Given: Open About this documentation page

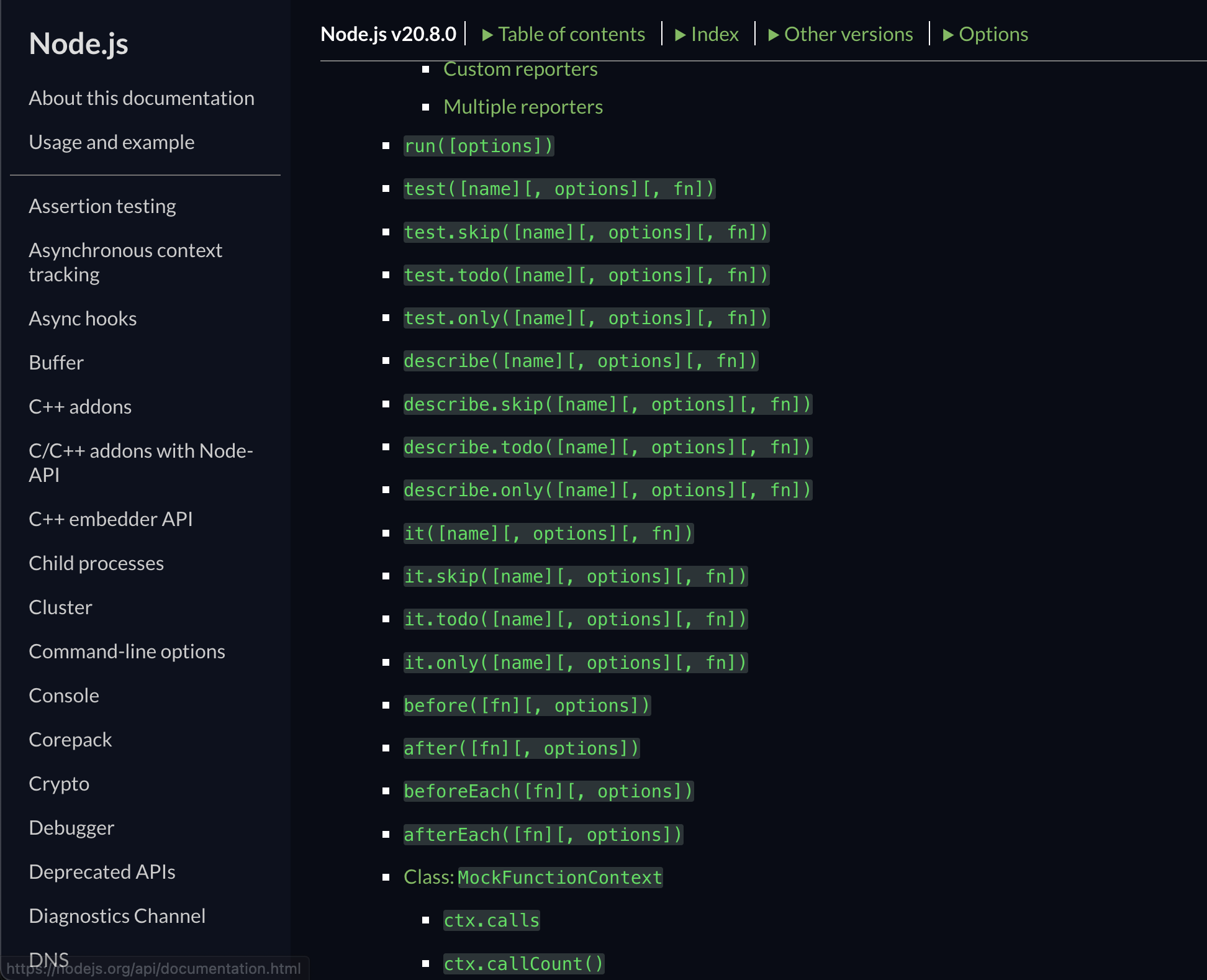Looking at the screenshot, I should [142, 98].
